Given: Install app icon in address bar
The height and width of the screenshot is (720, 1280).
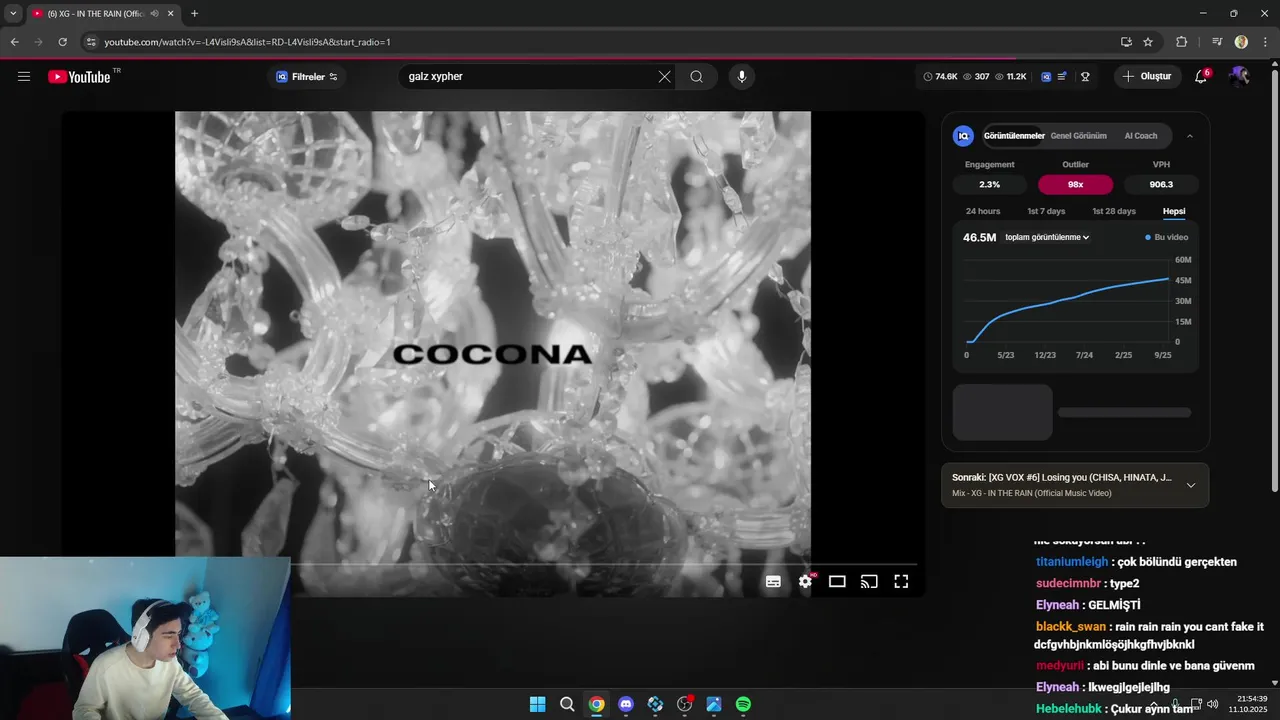Looking at the screenshot, I should (1126, 42).
